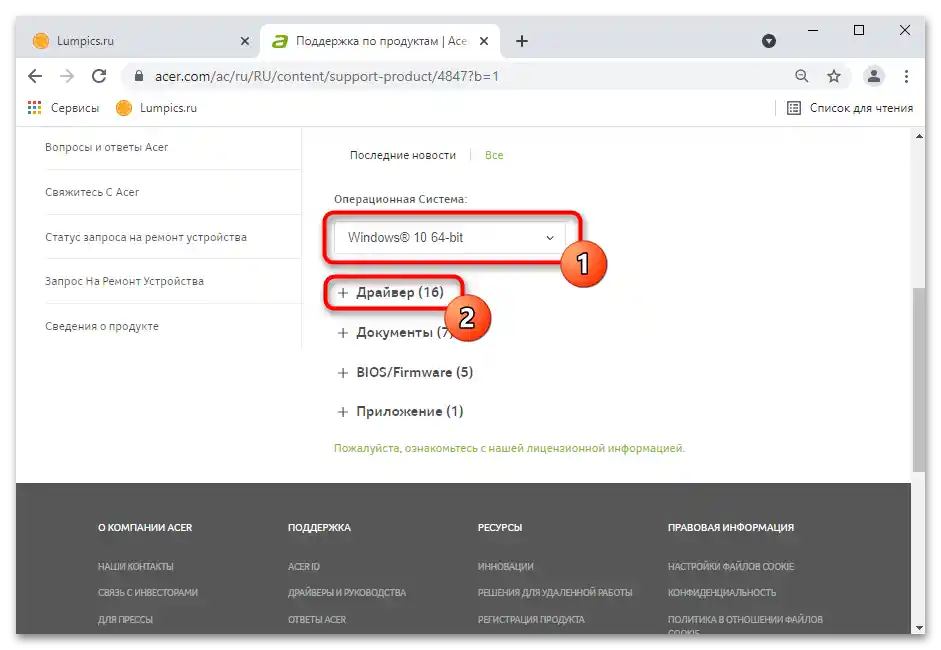The height and width of the screenshot is (650, 941).
Task: Expand the Приложение (1) section
Action: 400,412
